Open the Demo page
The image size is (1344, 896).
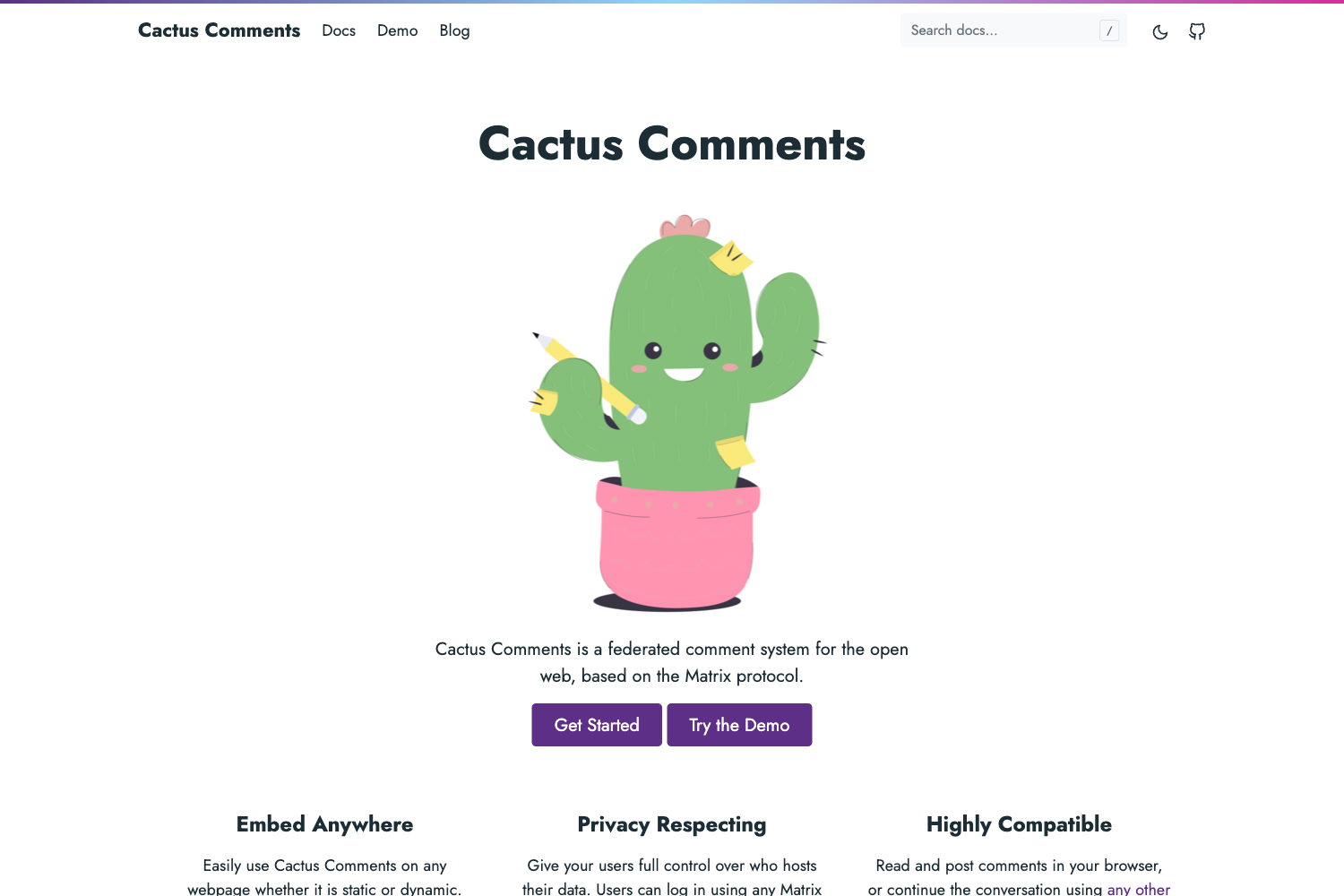tap(397, 30)
